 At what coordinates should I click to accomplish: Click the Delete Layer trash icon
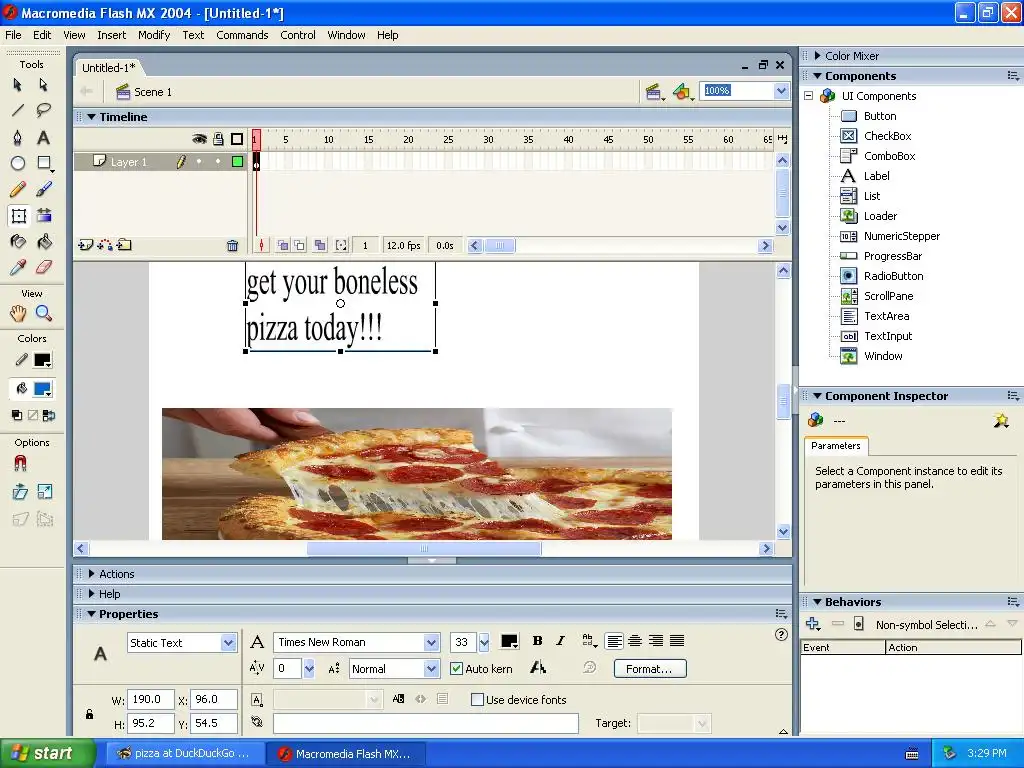pyautogui.click(x=232, y=246)
